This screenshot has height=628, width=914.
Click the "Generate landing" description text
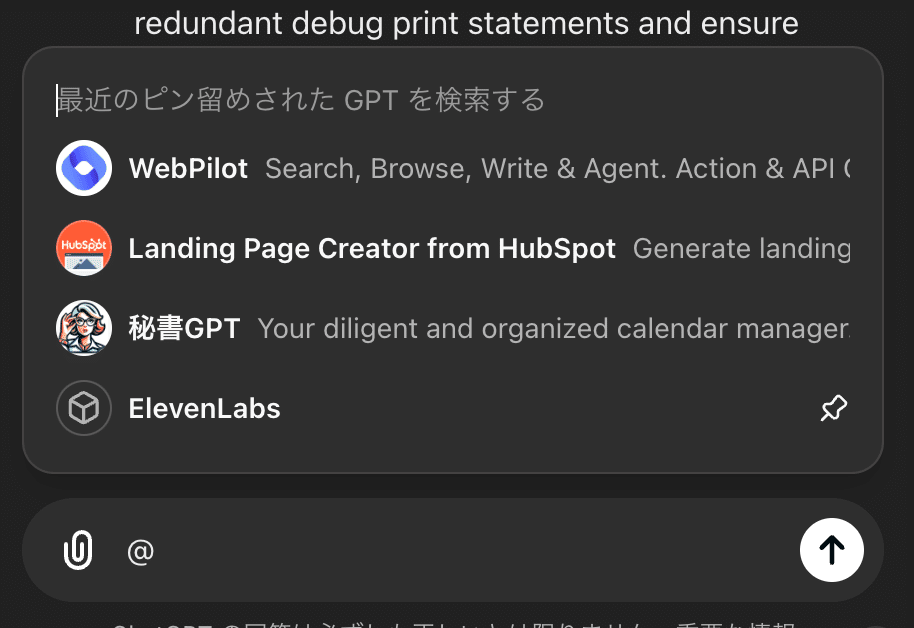[740, 249]
